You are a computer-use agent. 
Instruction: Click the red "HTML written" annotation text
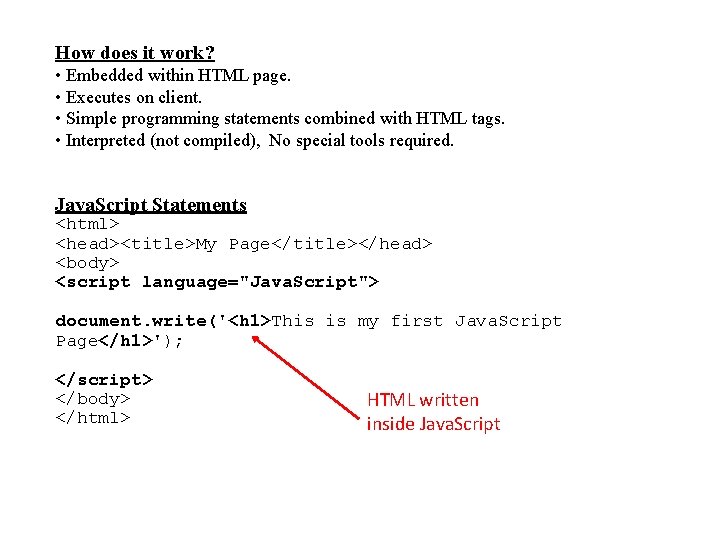click(x=423, y=400)
